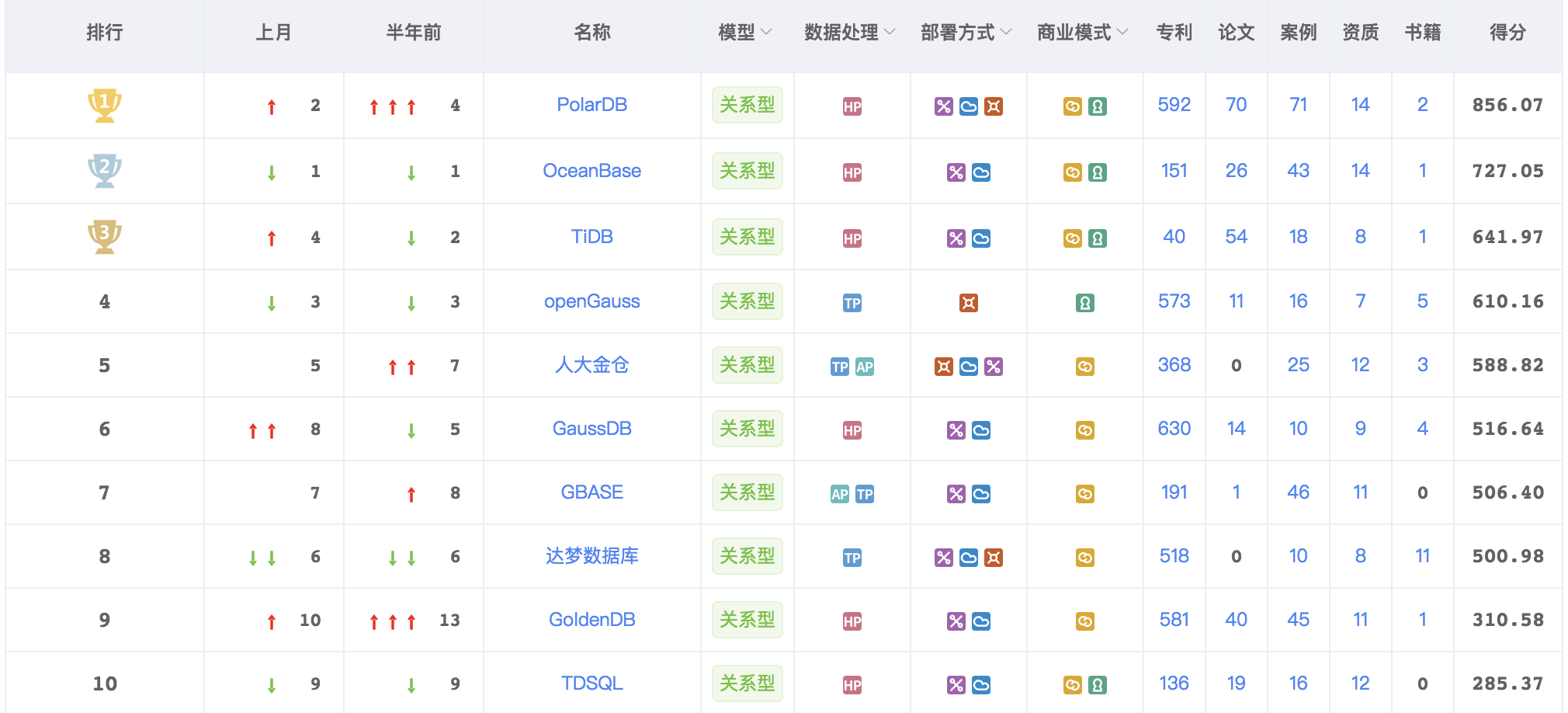Image resolution: width=1568 pixels, height=713 pixels.
Task: Click the AP icon in the 人大金仓 row
Action: [864, 367]
